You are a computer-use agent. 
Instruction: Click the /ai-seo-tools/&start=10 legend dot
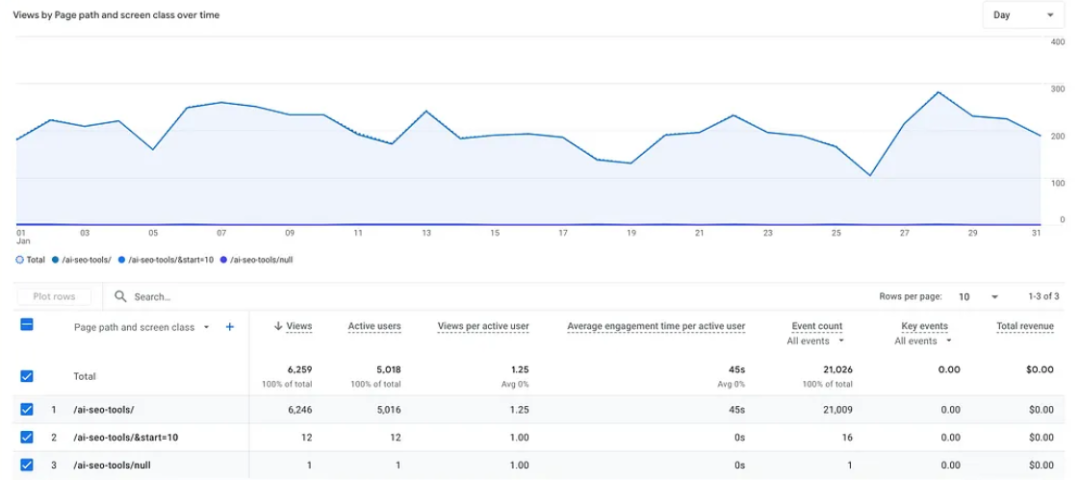(121, 260)
